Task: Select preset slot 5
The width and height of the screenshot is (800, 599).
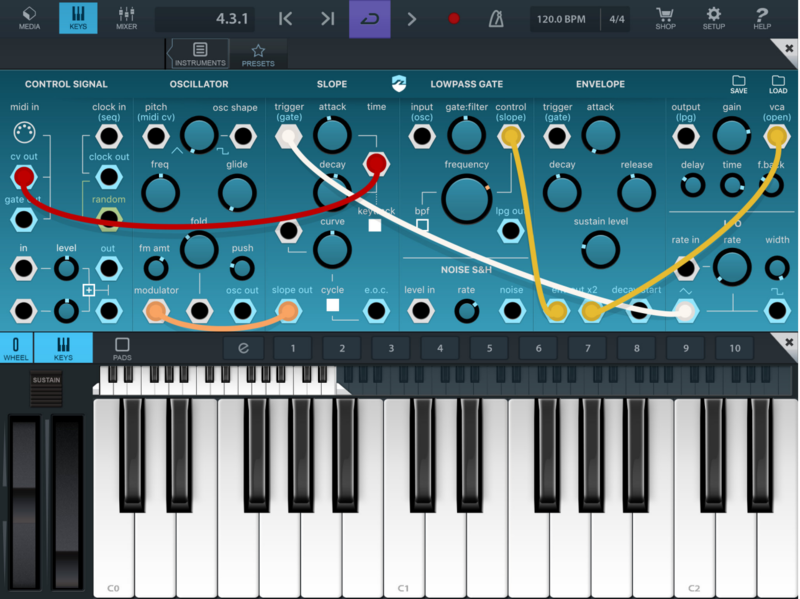Action: (x=489, y=348)
